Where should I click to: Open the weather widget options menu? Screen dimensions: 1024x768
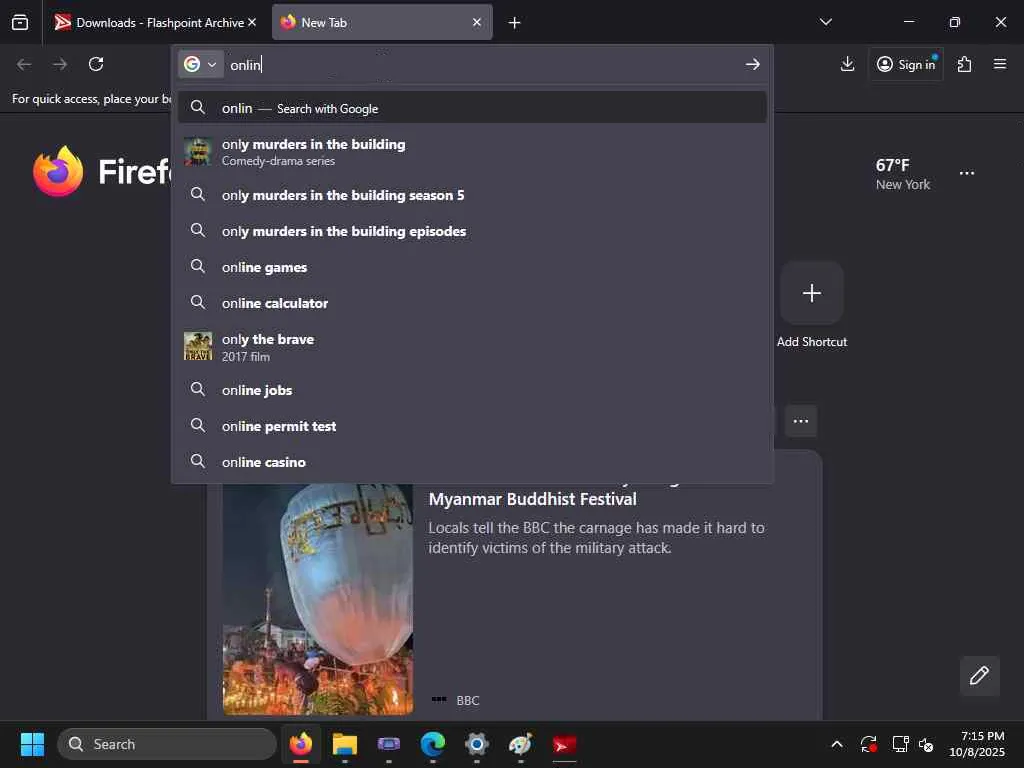click(x=967, y=173)
